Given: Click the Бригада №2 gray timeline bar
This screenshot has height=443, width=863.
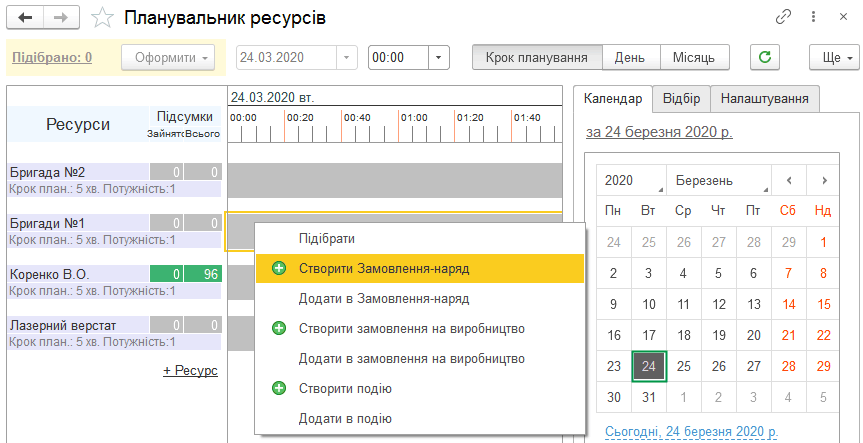Looking at the screenshot, I should tap(395, 181).
